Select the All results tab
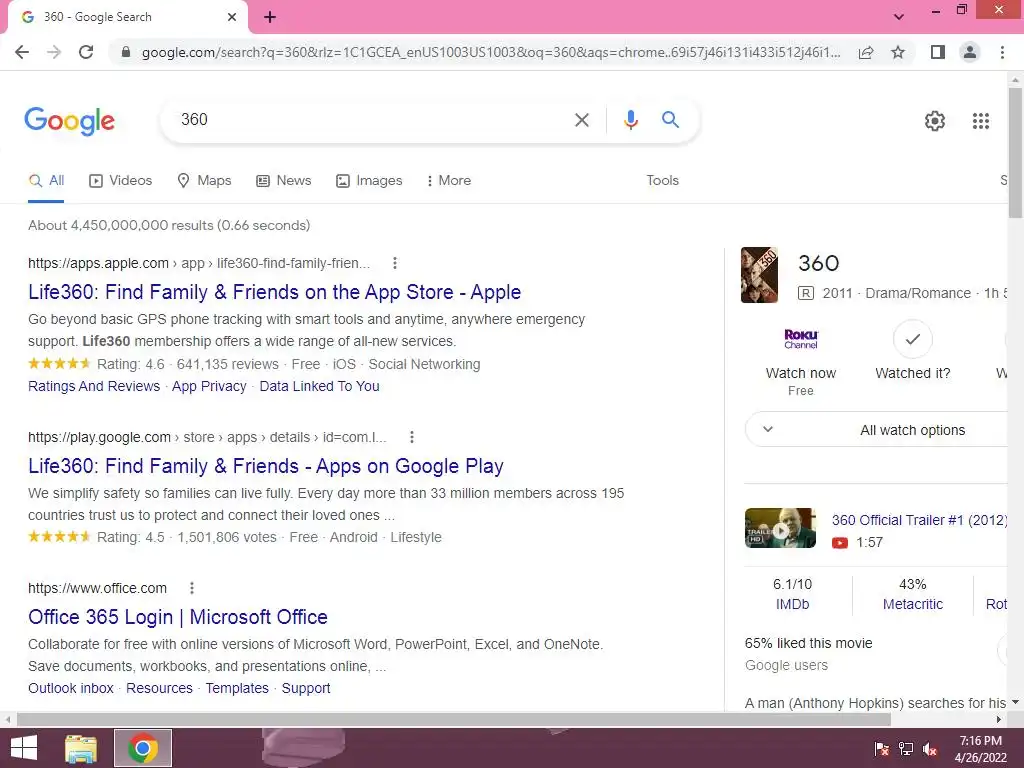Viewport: 1024px width, 768px height. pos(46,181)
